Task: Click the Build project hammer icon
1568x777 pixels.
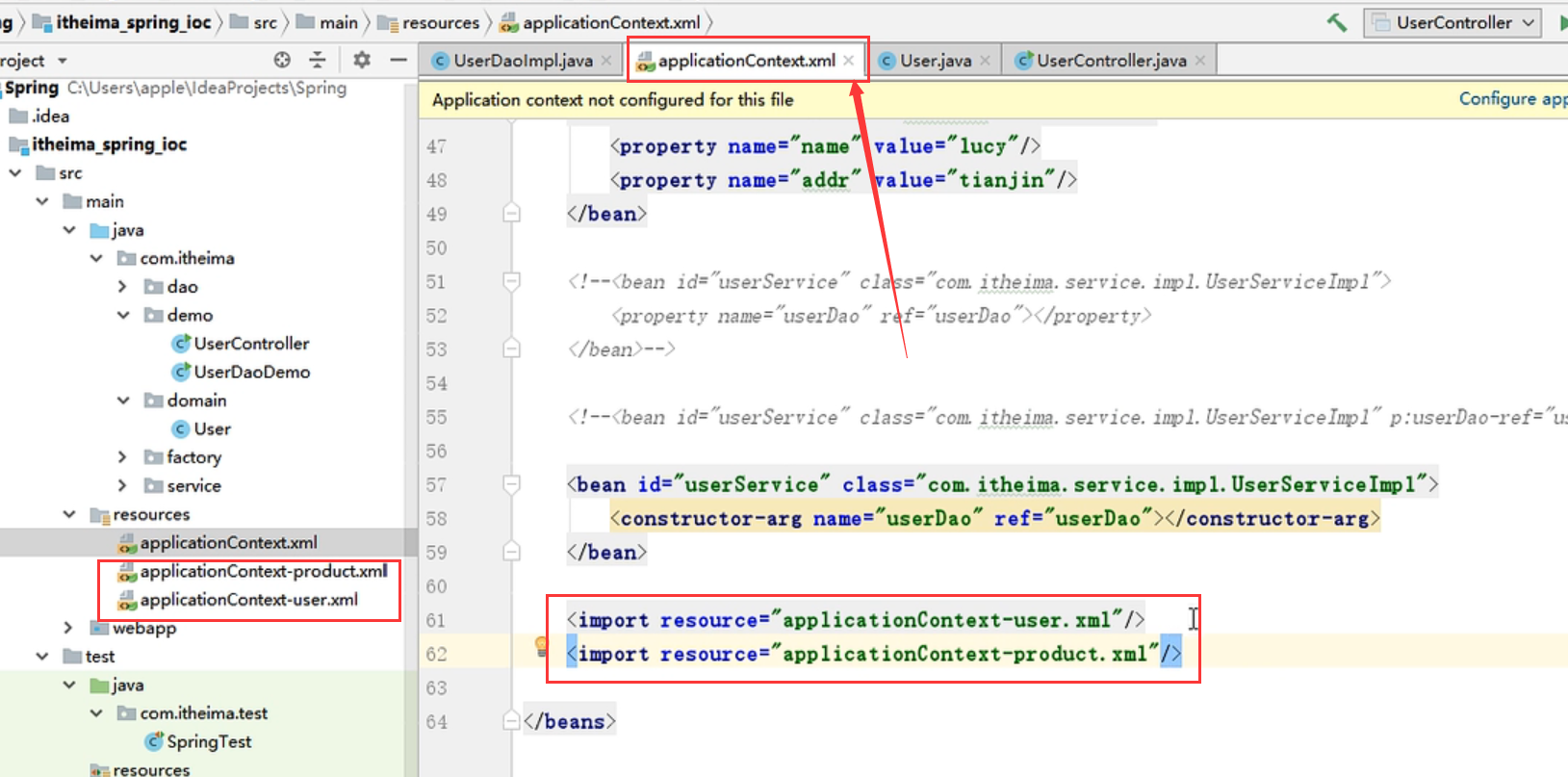Action: point(1337,22)
